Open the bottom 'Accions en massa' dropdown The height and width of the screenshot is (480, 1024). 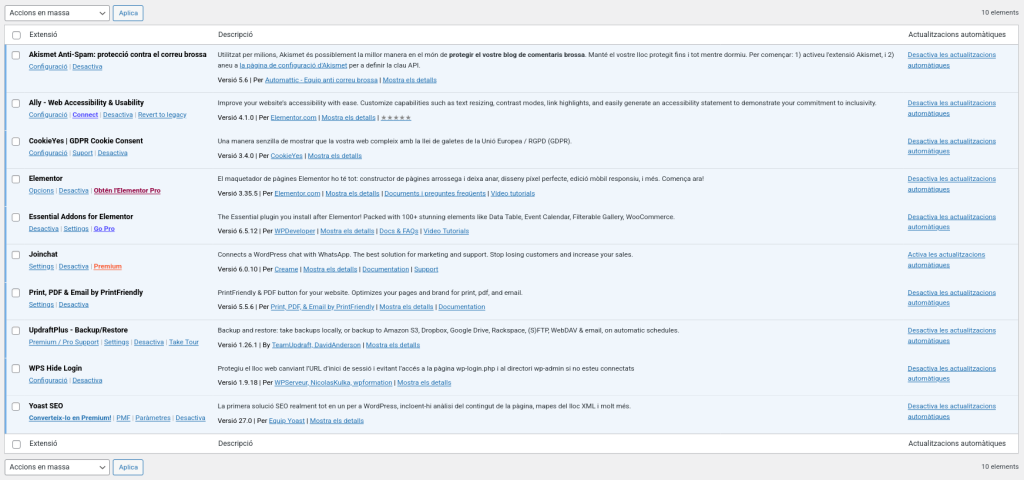(56, 467)
